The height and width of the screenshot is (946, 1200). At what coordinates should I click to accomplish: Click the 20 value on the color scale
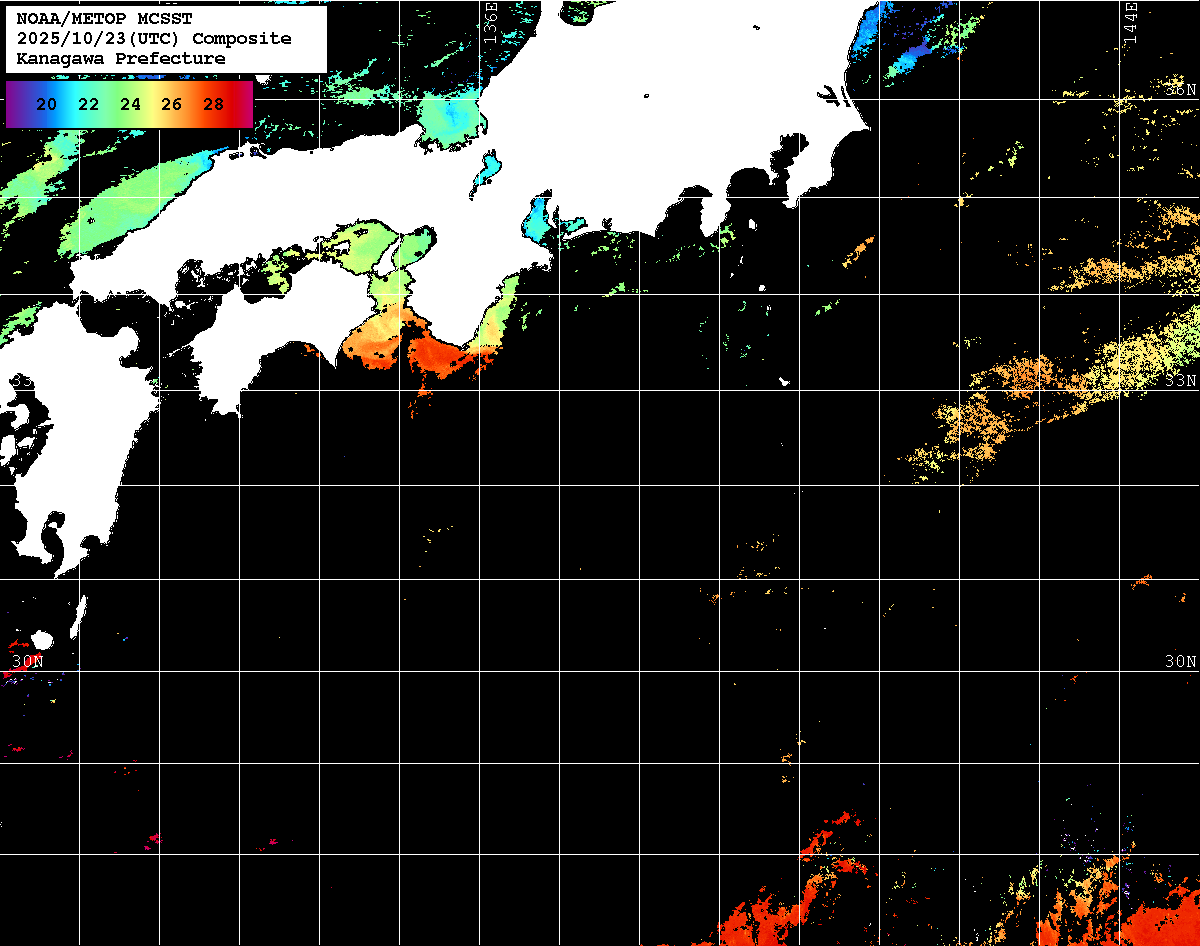[46, 104]
